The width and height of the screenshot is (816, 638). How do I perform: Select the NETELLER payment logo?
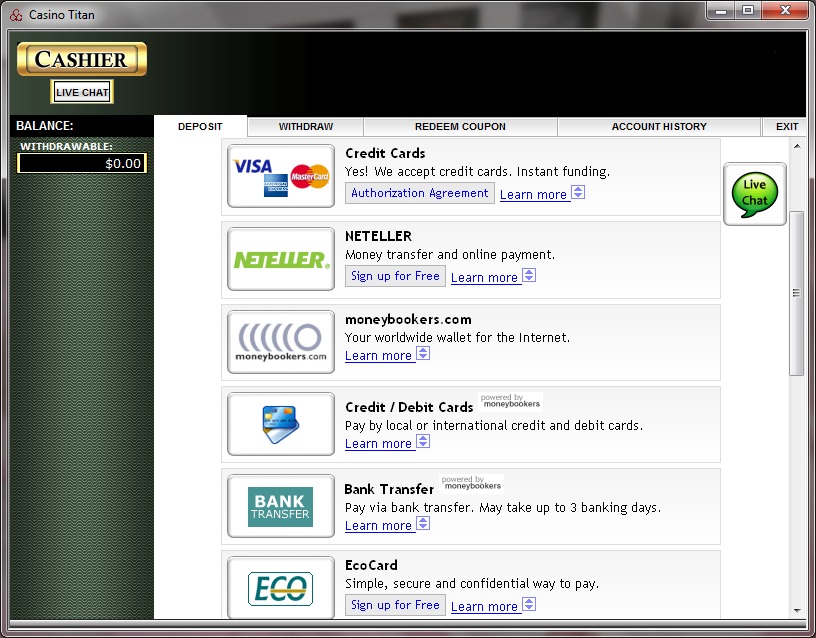click(x=281, y=259)
